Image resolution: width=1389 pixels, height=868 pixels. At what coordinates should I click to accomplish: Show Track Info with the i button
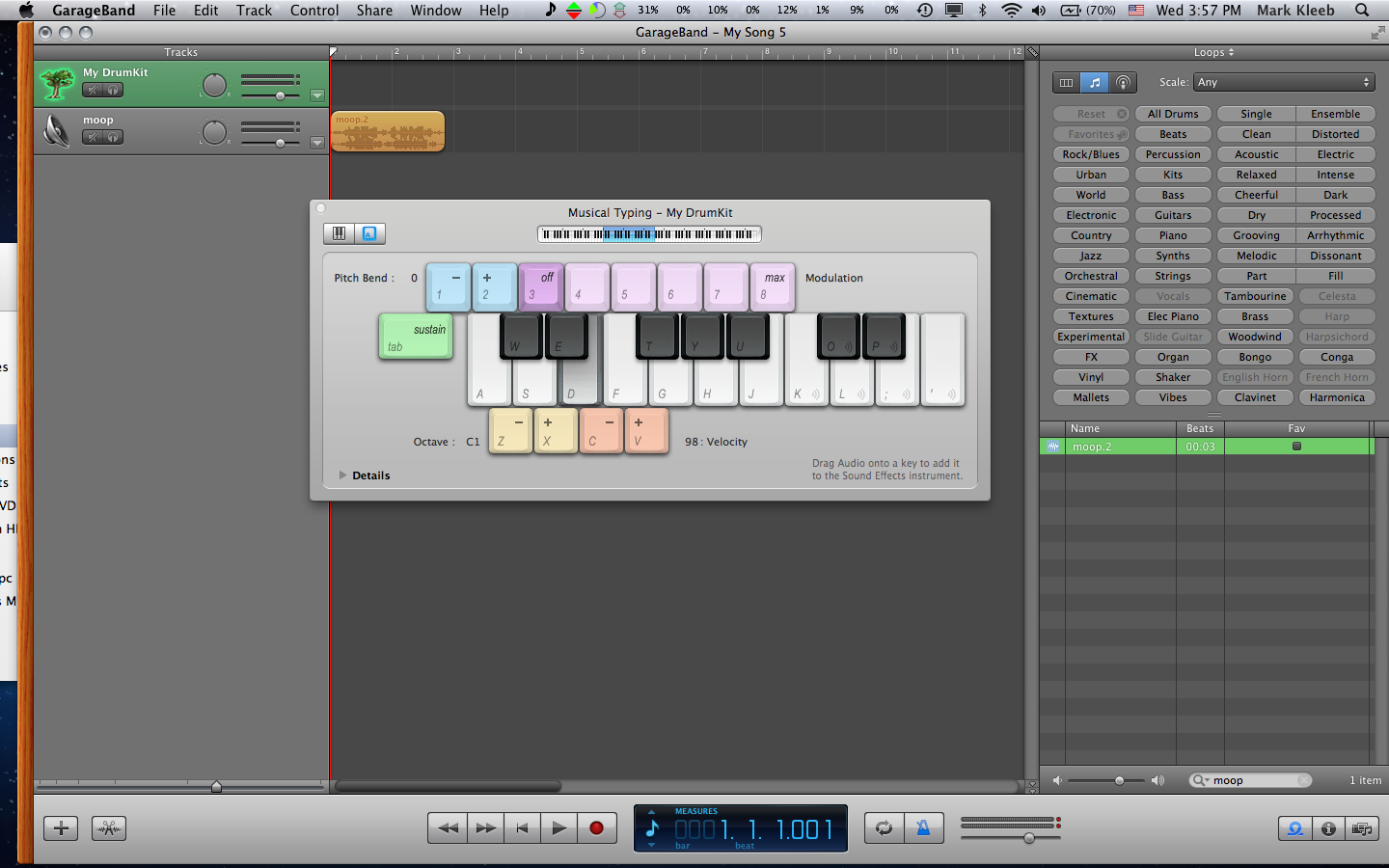click(x=1328, y=828)
